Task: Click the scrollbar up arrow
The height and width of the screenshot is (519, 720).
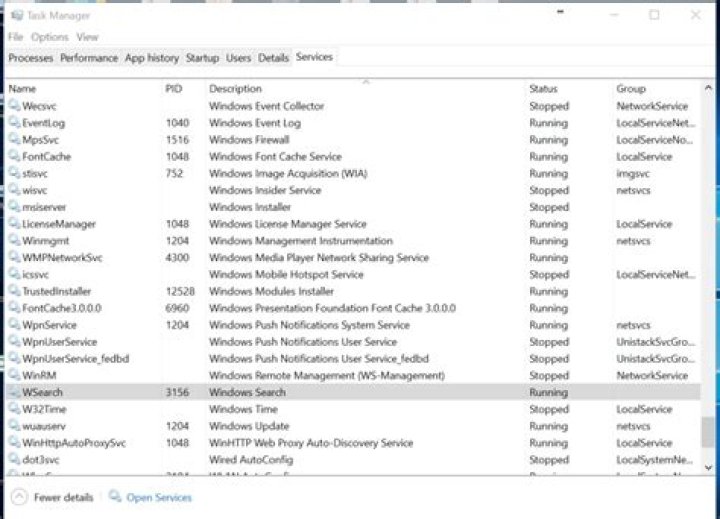Action: pyautogui.click(x=708, y=87)
